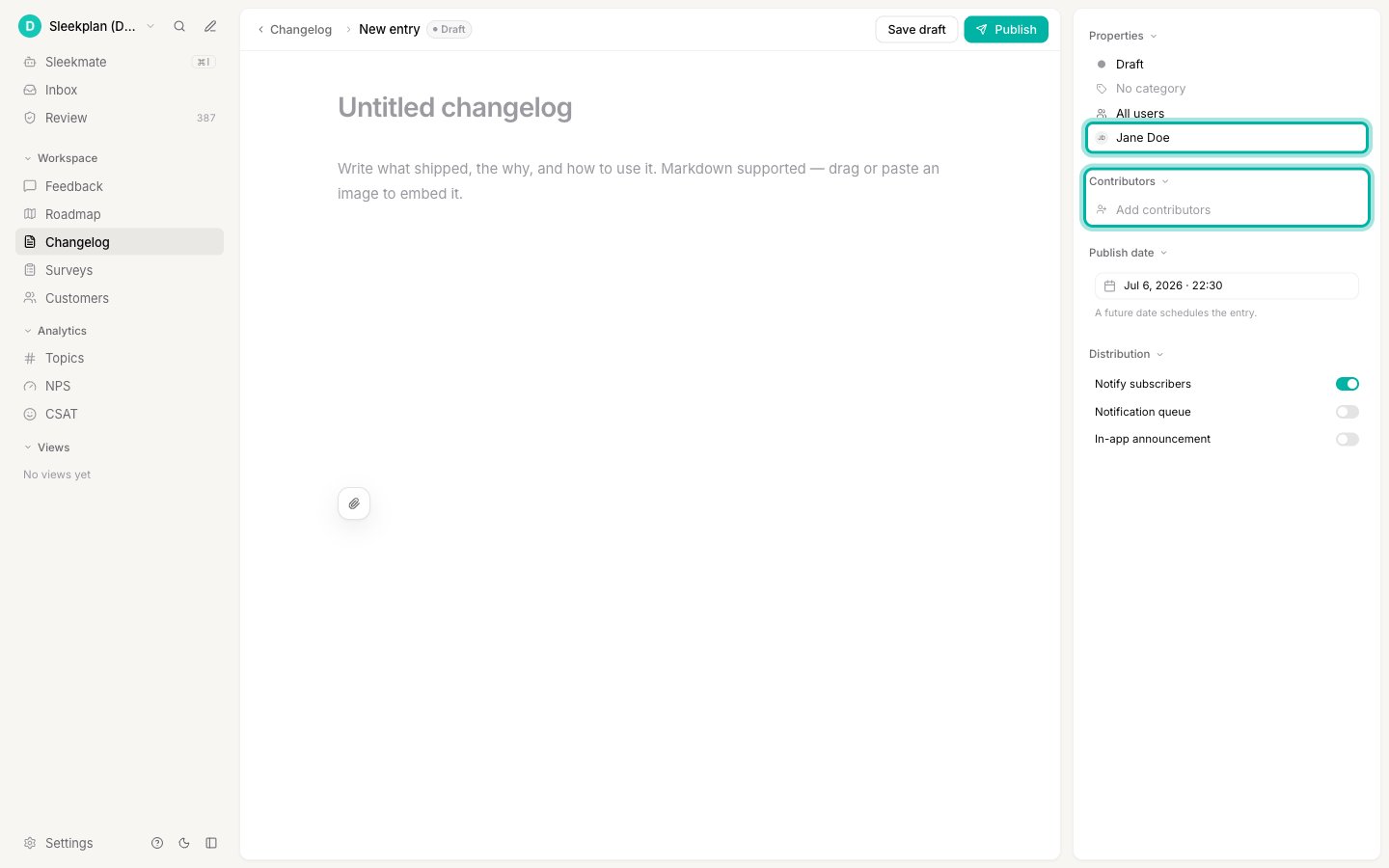Open the publish date picker Jul 6, 2026

click(1226, 285)
